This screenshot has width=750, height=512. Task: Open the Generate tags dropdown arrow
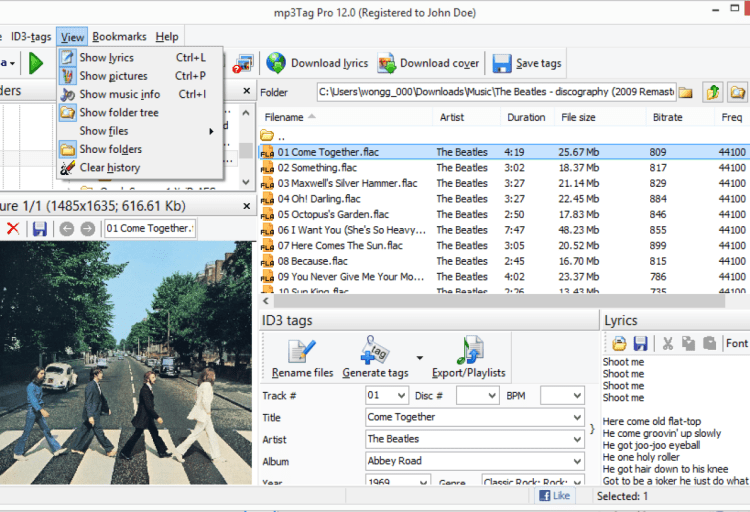pos(420,357)
